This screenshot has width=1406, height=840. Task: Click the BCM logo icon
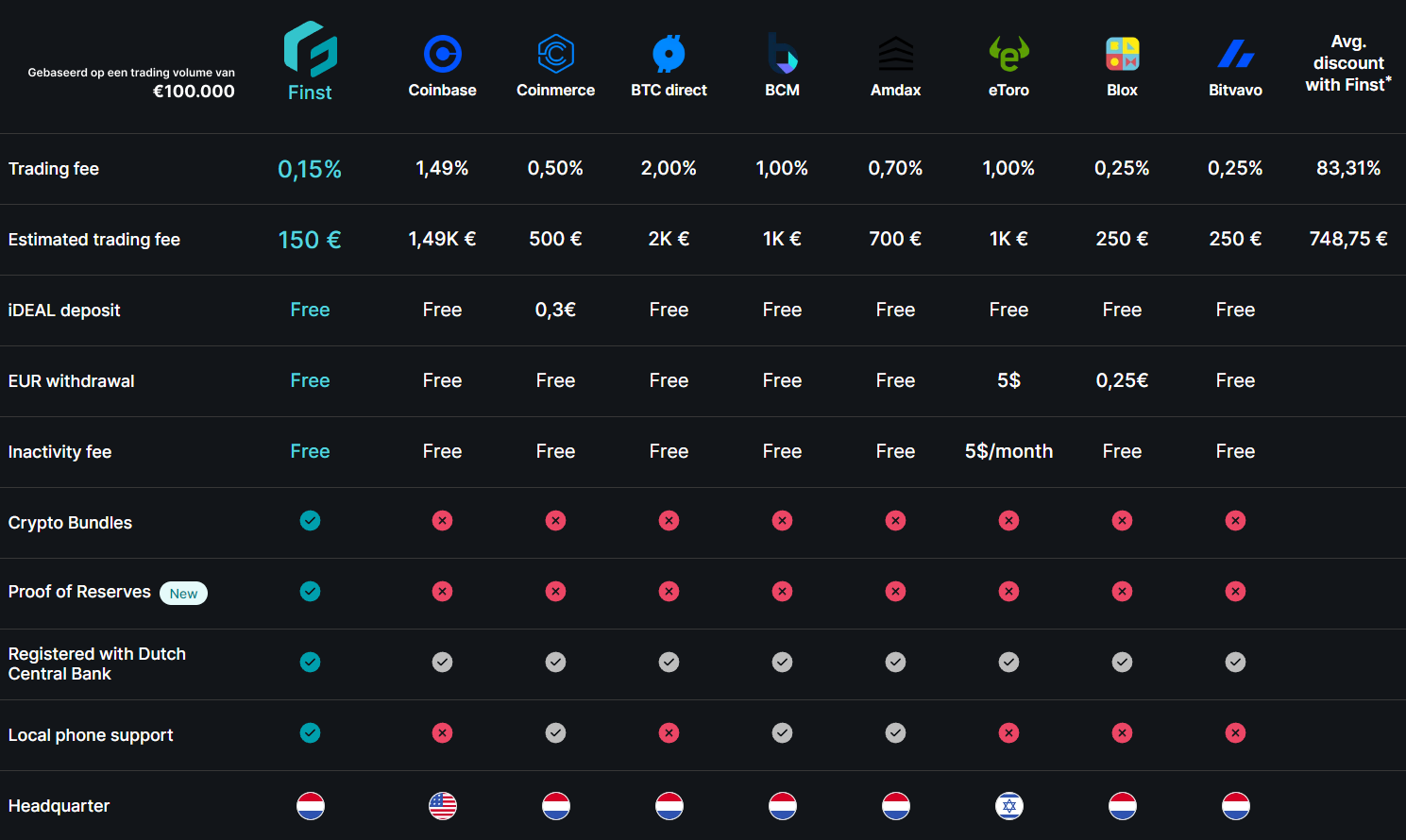[x=782, y=54]
